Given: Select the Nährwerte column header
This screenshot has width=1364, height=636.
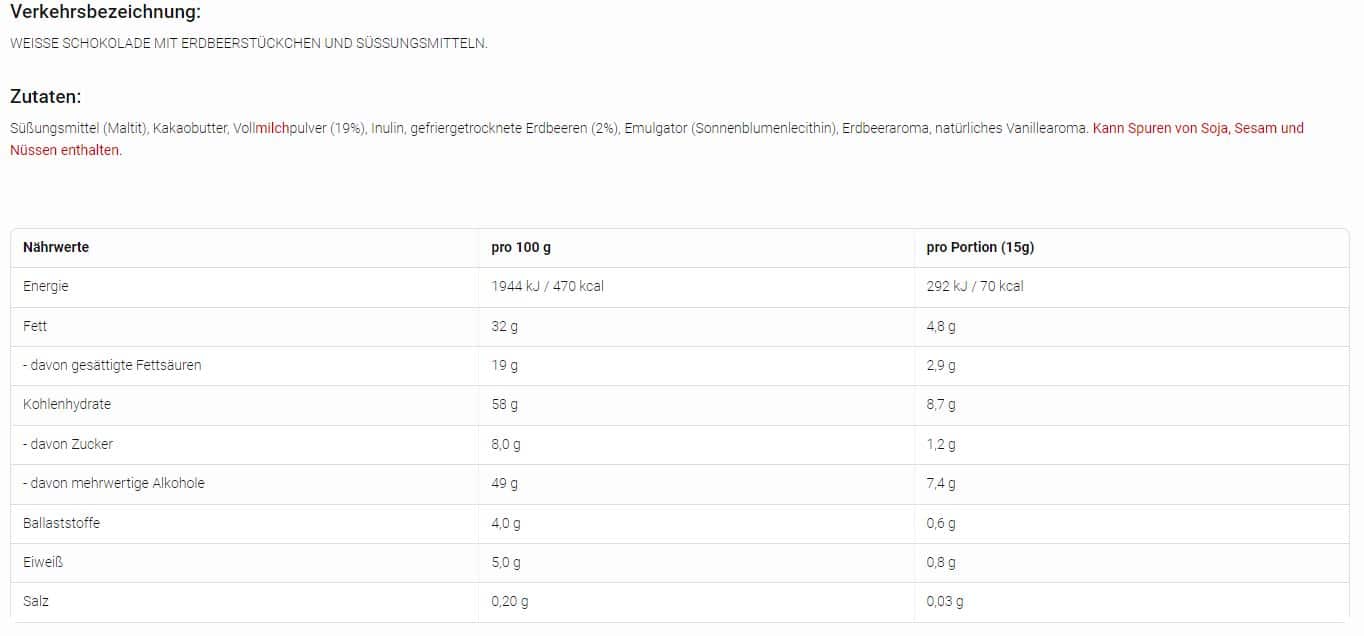Looking at the screenshot, I should tap(56, 247).
